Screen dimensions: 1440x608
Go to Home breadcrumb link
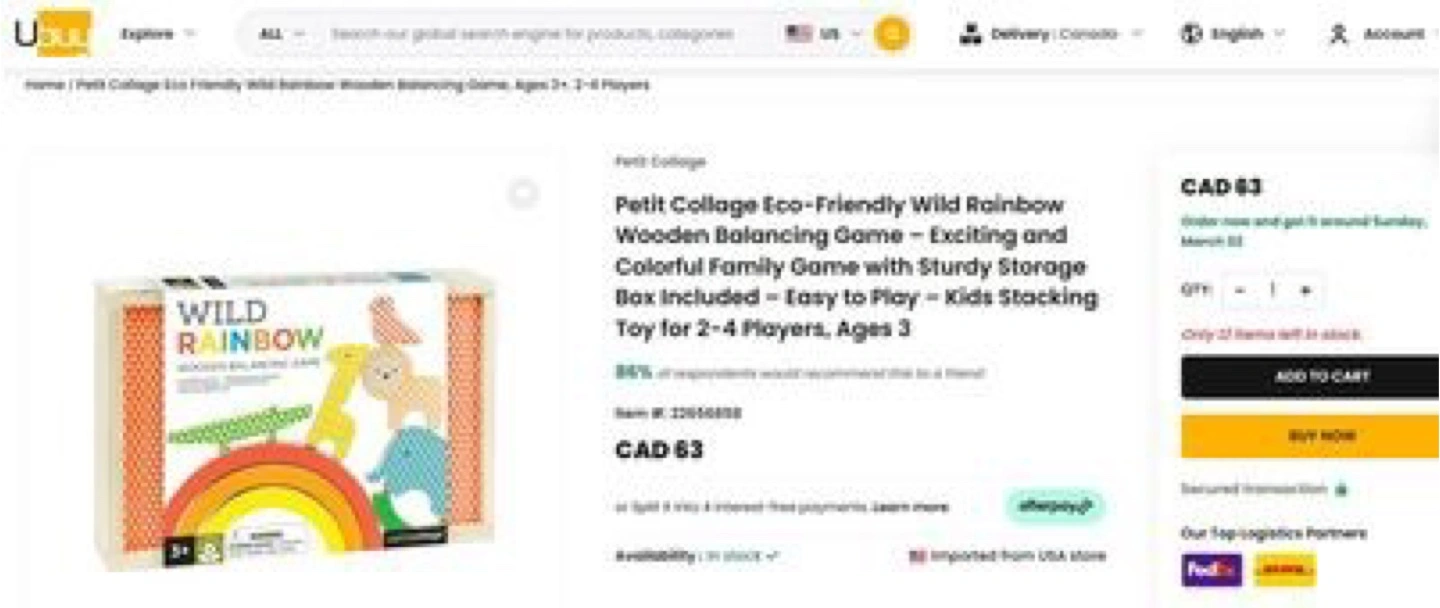tap(45, 85)
